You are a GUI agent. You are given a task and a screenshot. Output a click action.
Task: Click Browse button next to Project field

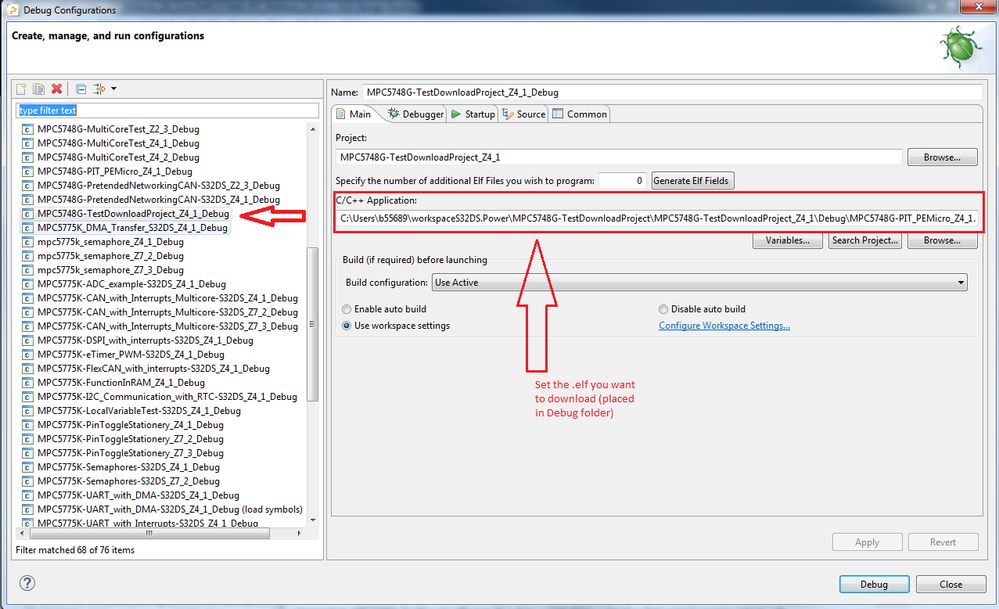pos(942,157)
